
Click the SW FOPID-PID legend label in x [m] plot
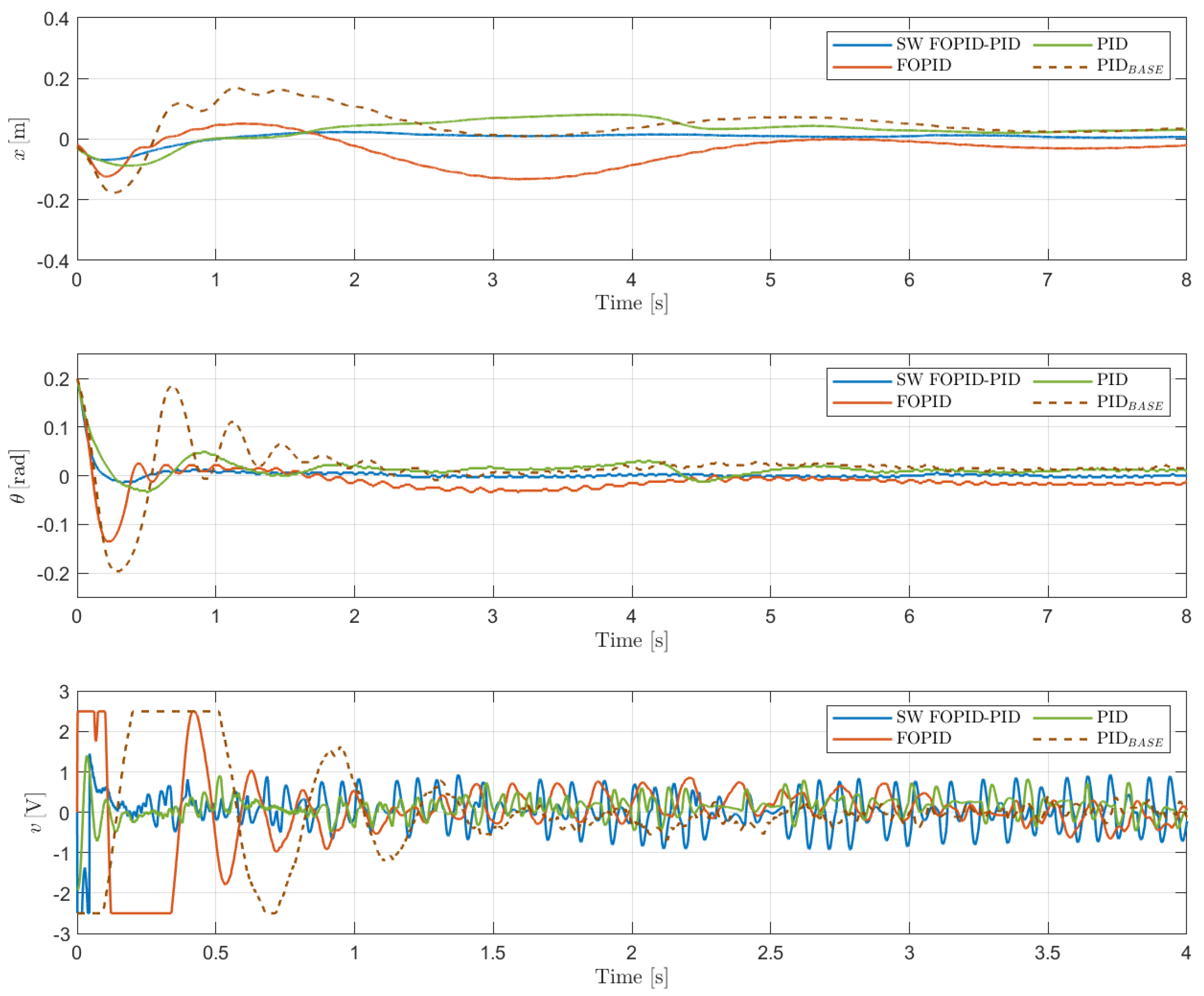958,44
